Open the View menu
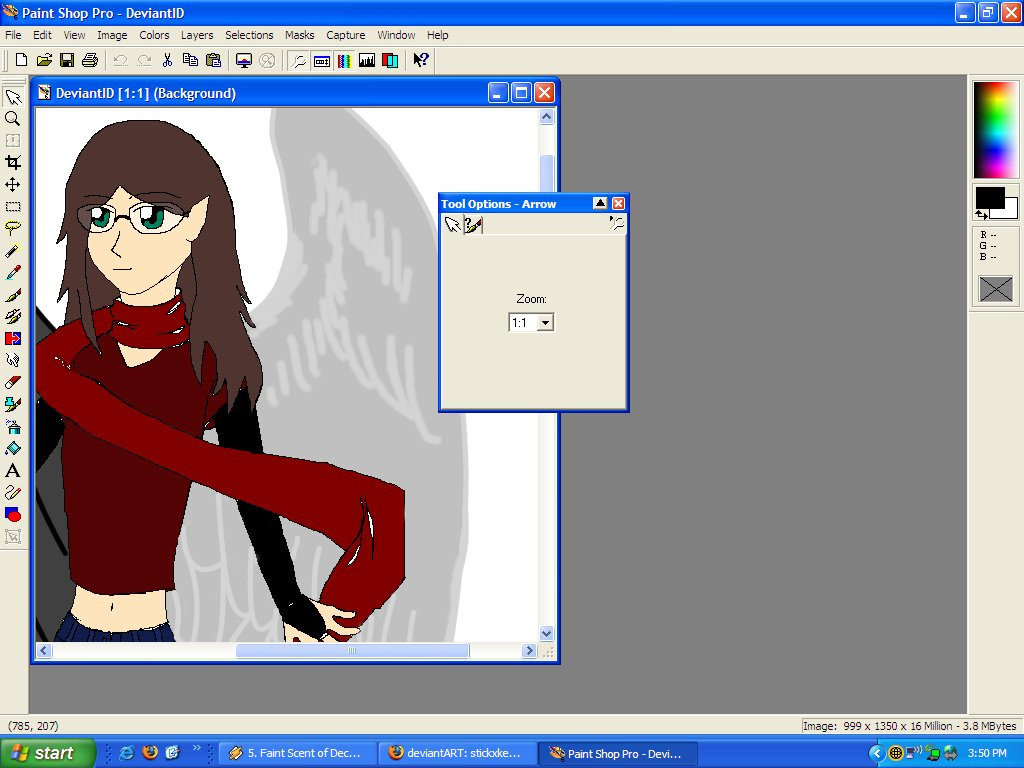The width and height of the screenshot is (1024, 768). [x=74, y=35]
